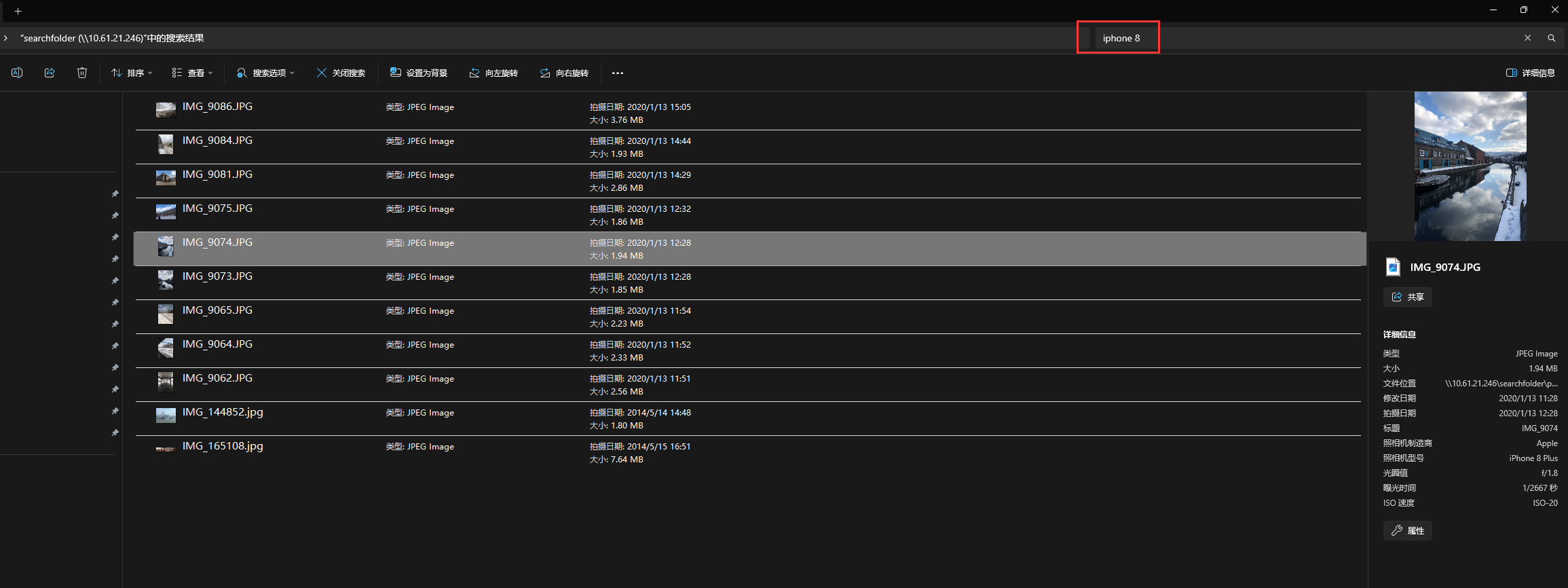
Task: Click thumbnail of IMG_9062.JPG
Action: [166, 382]
